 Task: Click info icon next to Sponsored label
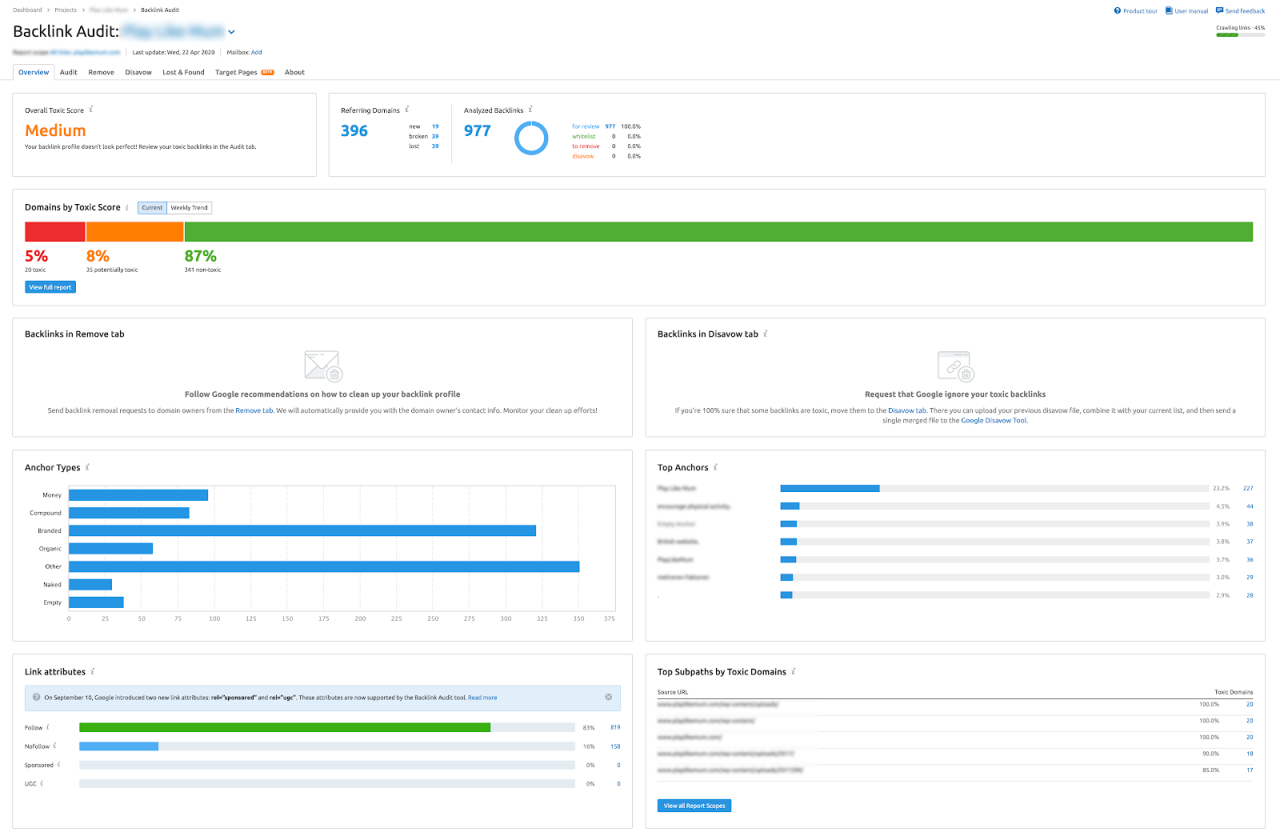pos(59,765)
